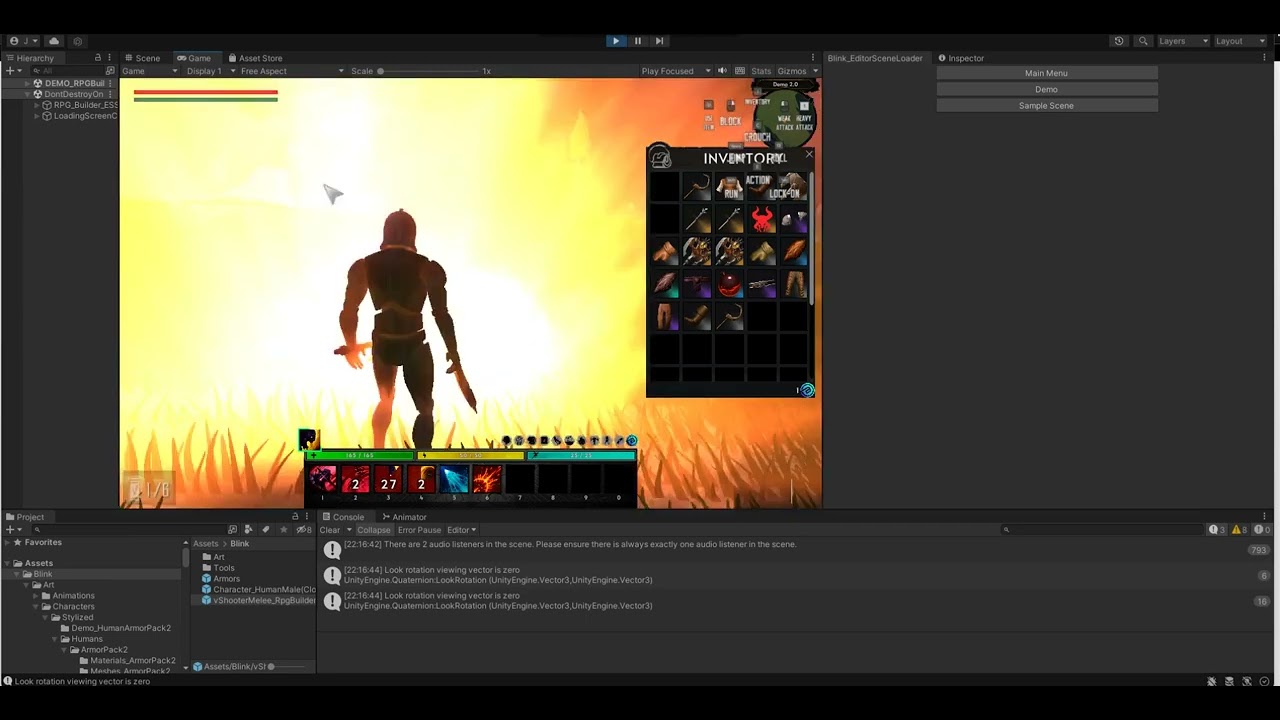Select the red demon mask inventory item
This screenshot has height=720, width=1280.
coord(762,219)
